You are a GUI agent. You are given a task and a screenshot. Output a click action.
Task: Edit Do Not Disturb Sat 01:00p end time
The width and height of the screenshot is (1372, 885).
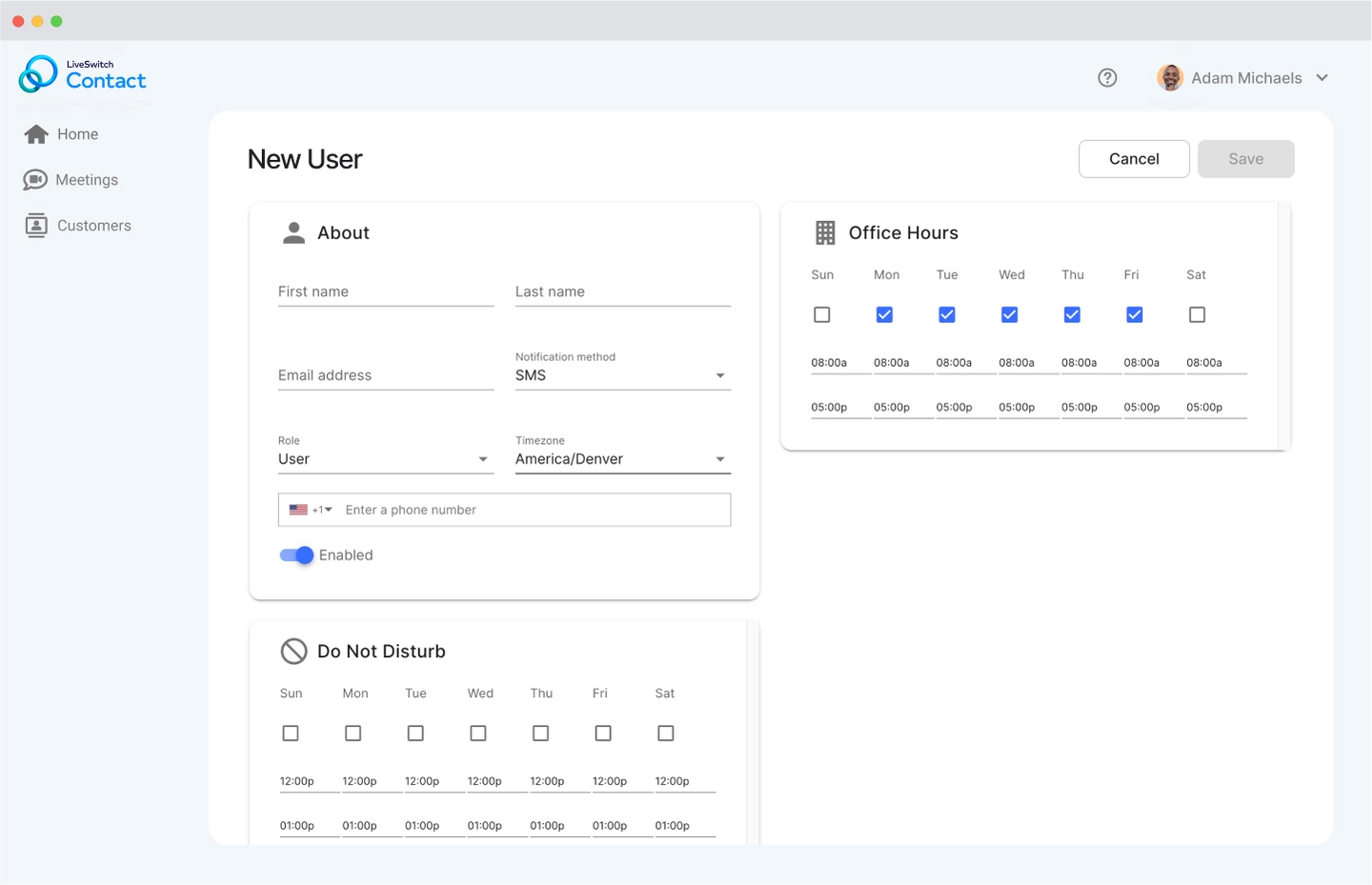[x=684, y=826]
